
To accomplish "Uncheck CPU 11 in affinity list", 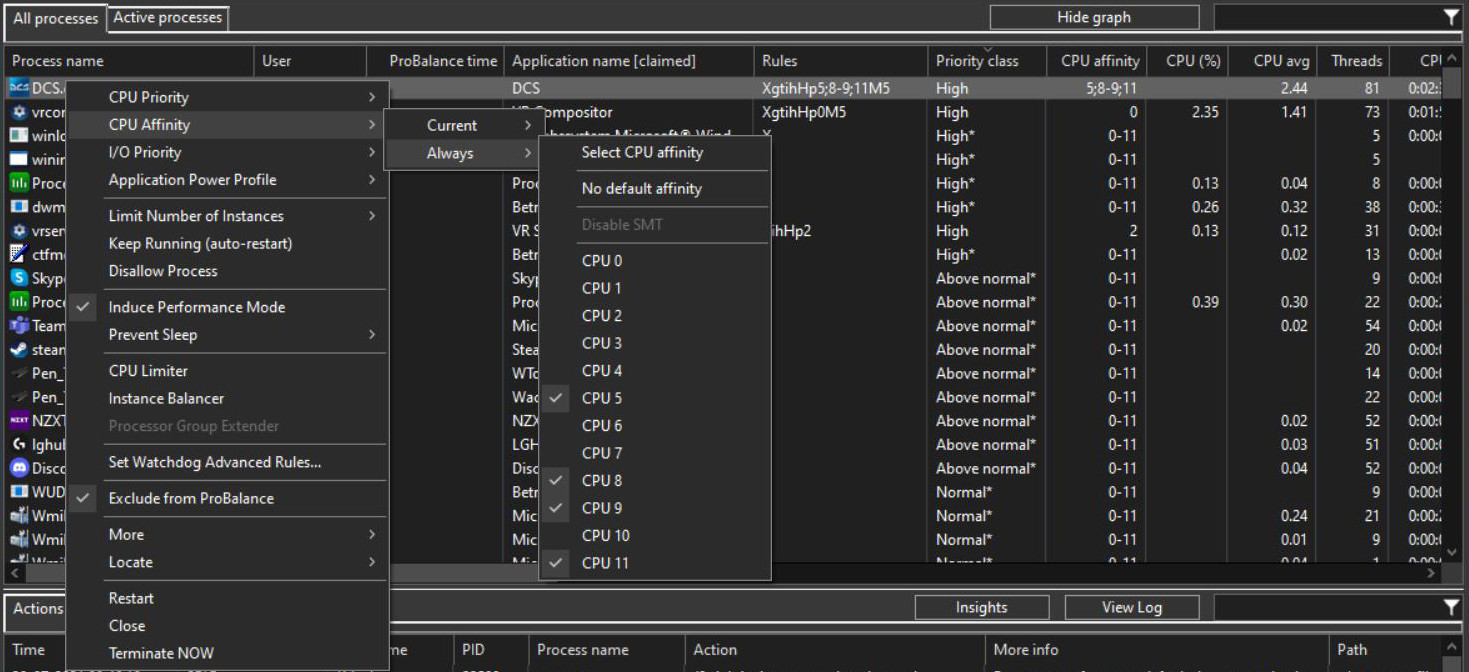I will [x=655, y=563].
